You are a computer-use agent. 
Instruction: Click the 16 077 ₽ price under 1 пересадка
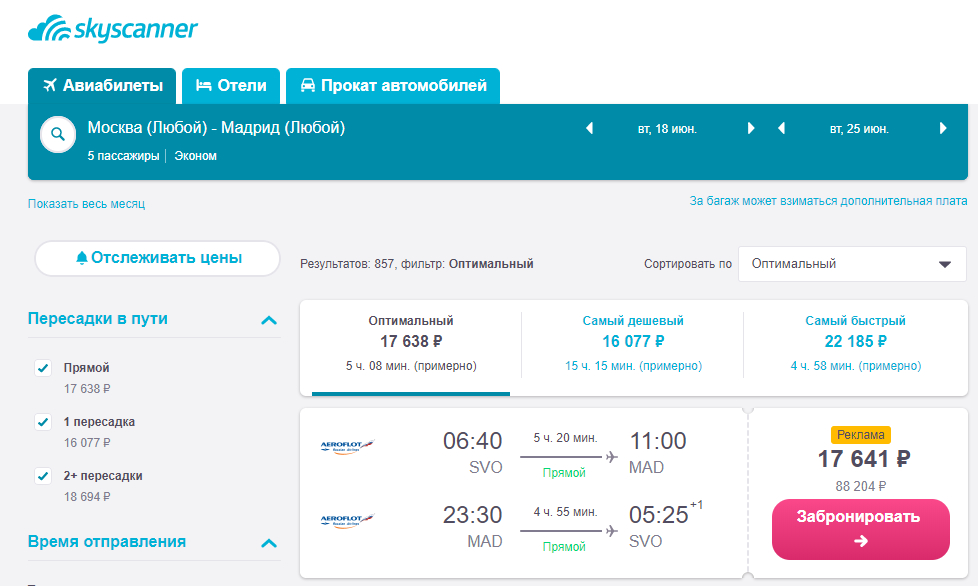point(87,443)
